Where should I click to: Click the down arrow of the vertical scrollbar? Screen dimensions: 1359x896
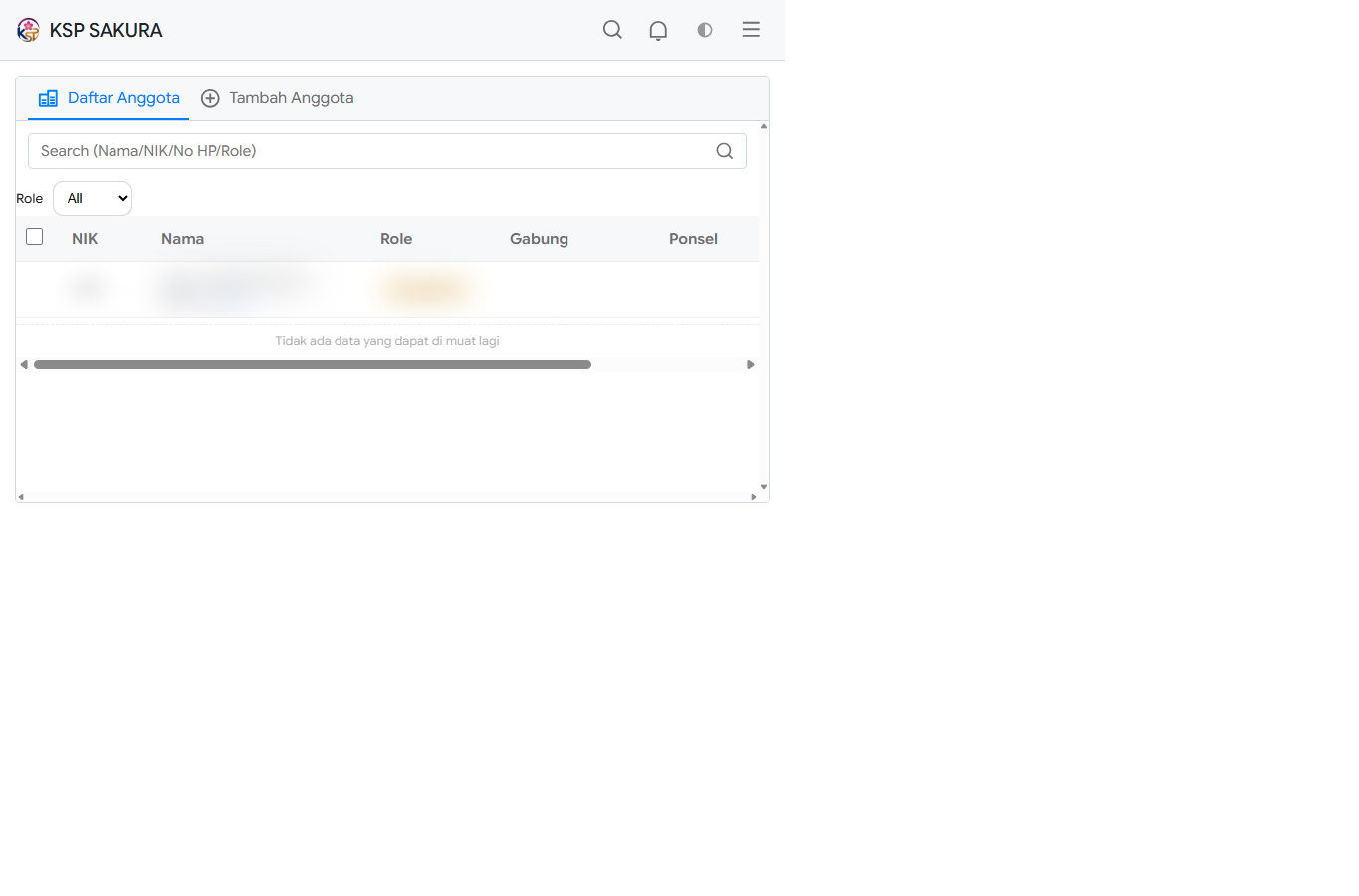[x=764, y=487]
